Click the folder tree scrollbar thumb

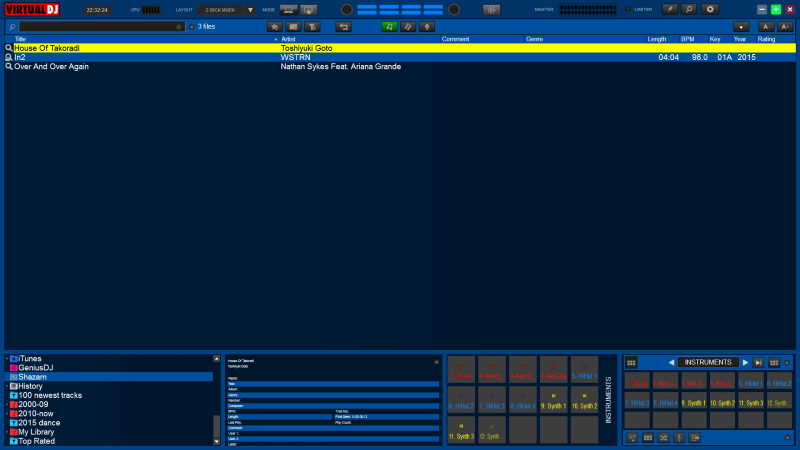click(x=216, y=426)
